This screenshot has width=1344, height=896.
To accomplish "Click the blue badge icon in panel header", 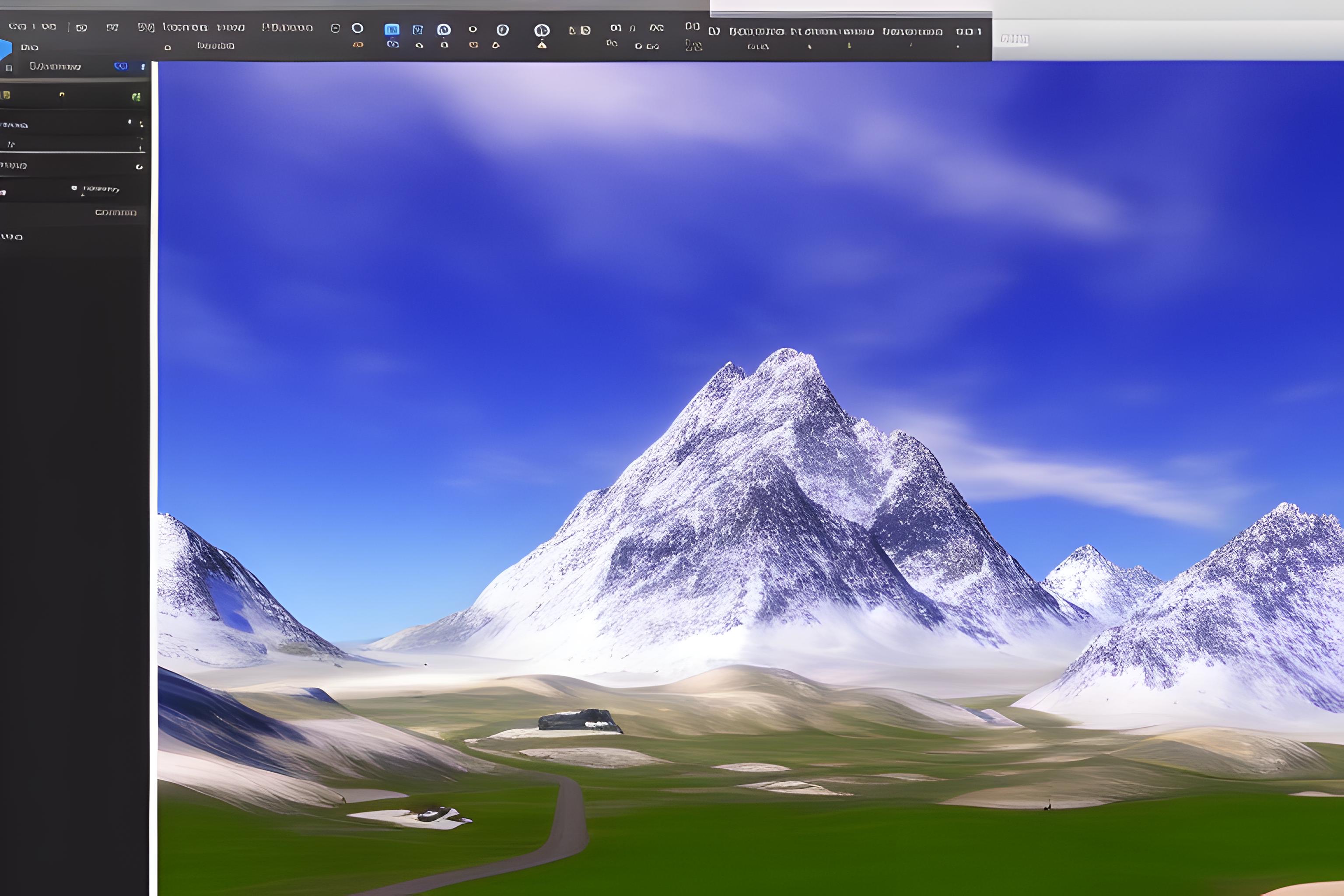I will 121,66.
